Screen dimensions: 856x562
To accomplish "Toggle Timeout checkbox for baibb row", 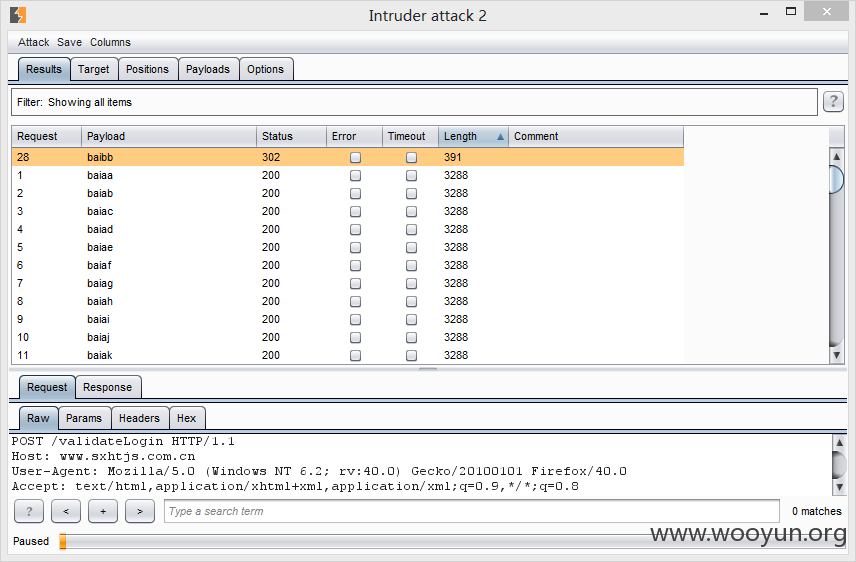I will pos(412,157).
